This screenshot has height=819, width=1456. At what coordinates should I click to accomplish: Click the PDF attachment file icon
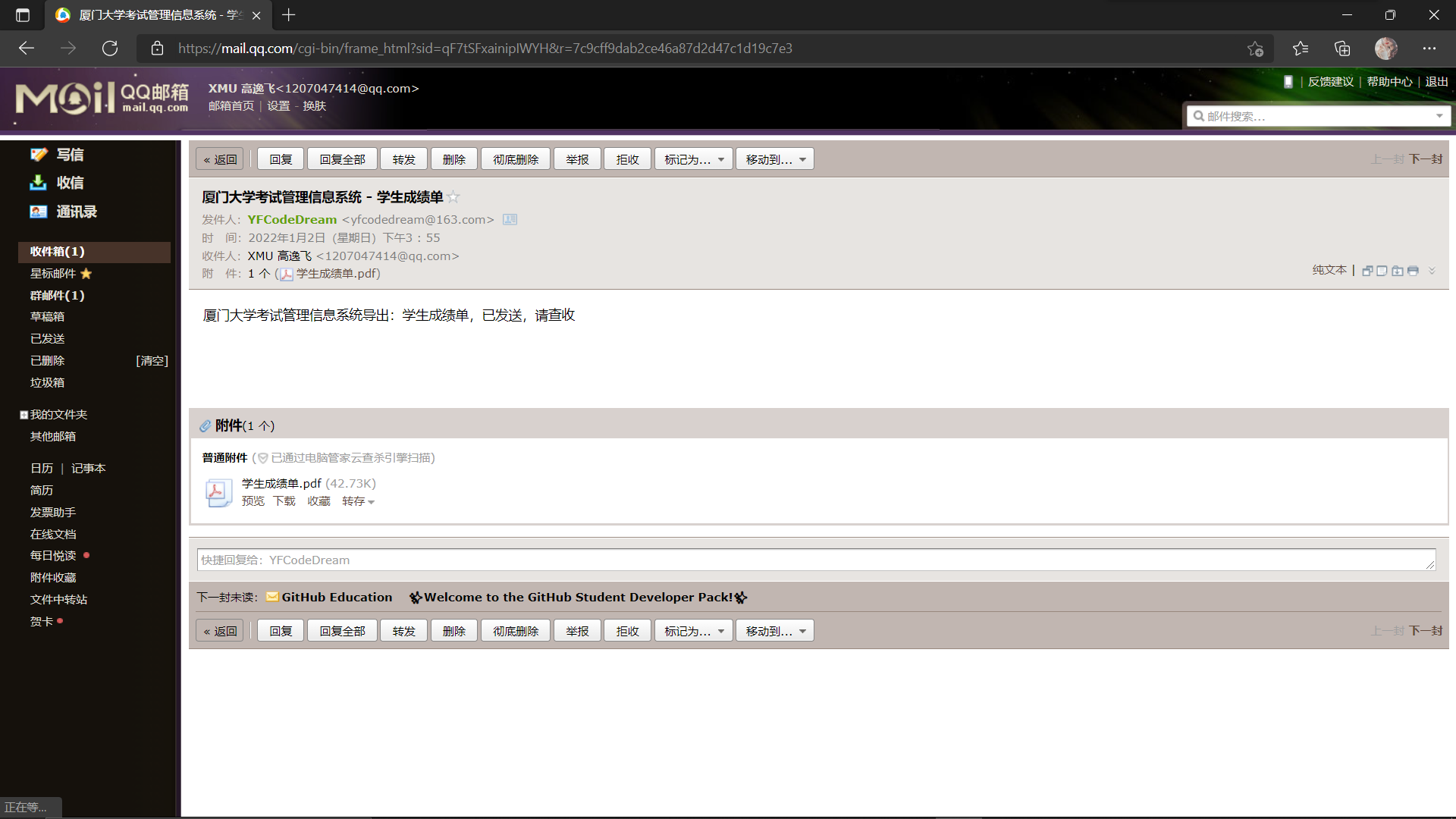point(218,492)
